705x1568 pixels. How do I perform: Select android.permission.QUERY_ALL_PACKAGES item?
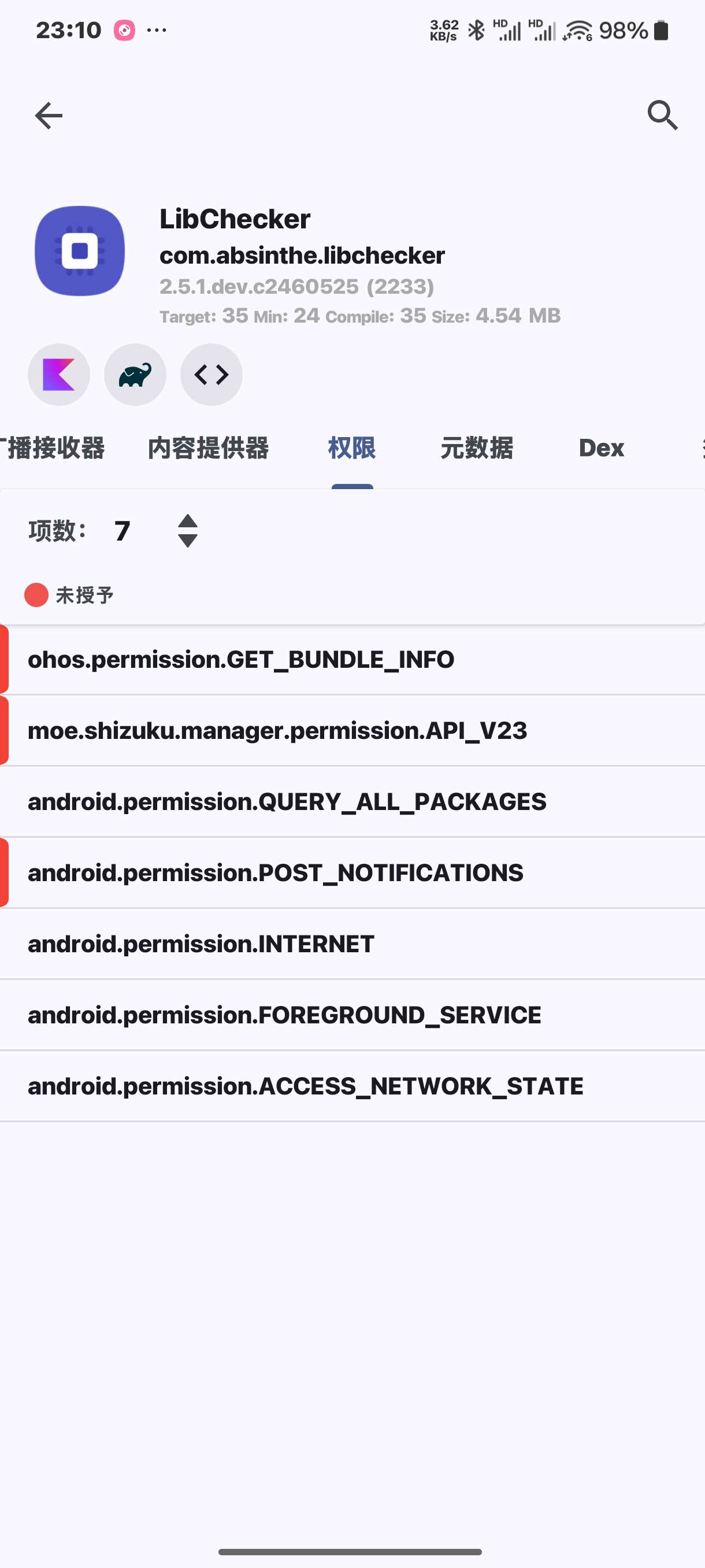coord(353,802)
